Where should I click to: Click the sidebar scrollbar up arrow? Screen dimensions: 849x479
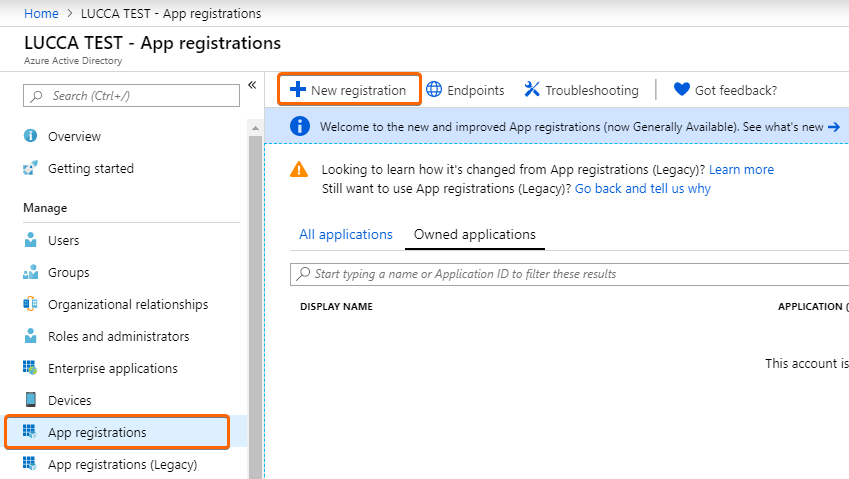pos(255,128)
